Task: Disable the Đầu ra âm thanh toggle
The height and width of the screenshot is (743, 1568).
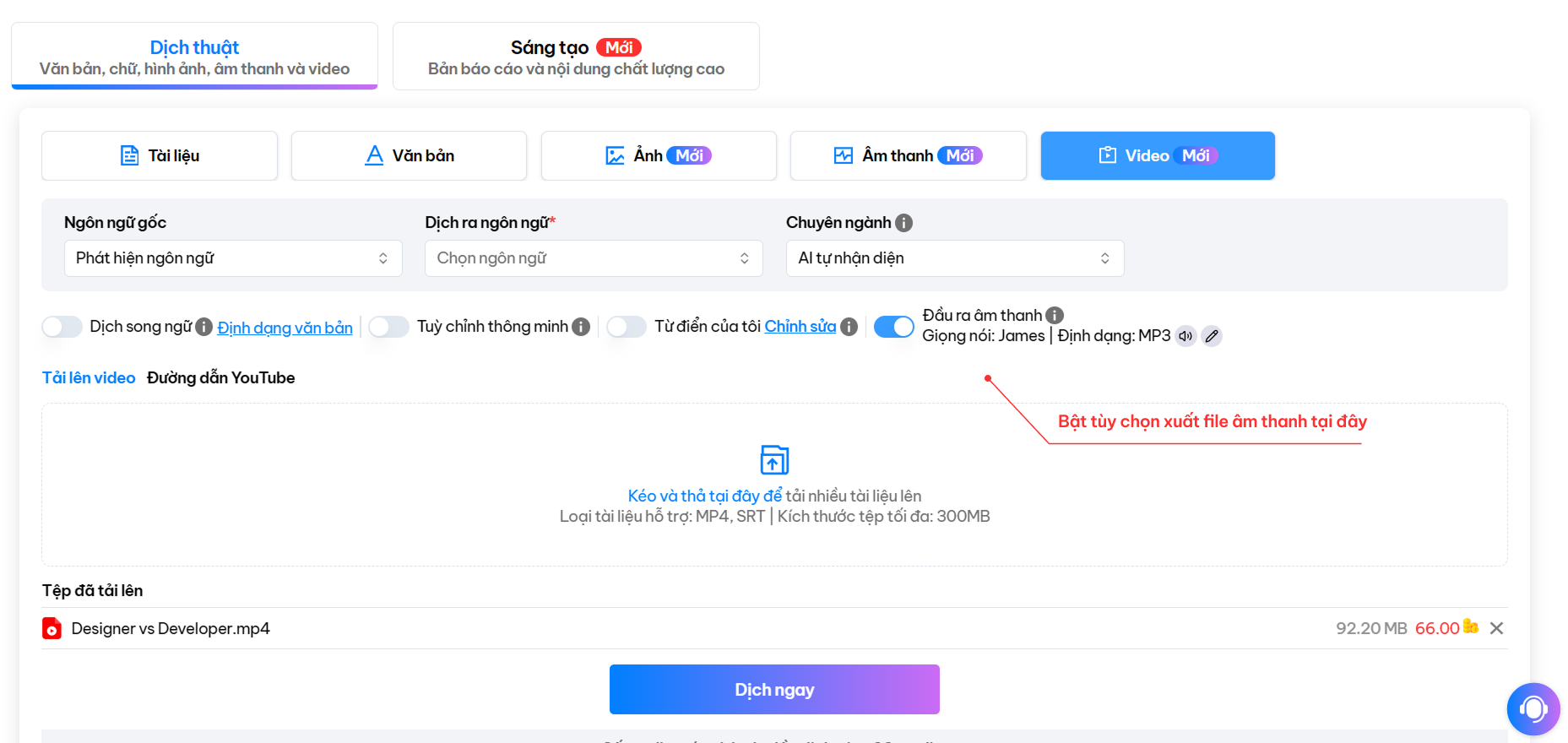Action: click(893, 327)
